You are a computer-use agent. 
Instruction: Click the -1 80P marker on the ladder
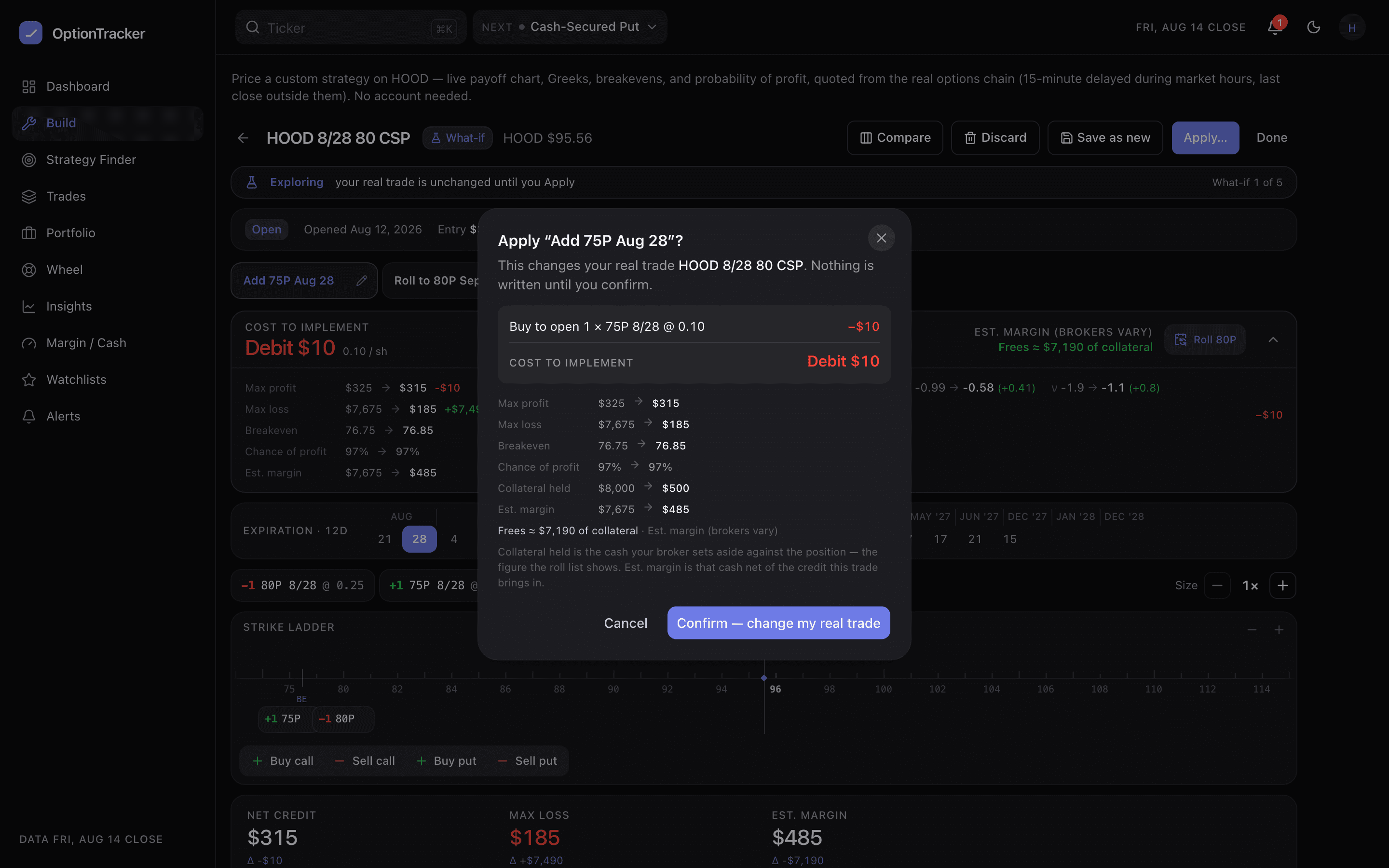click(x=343, y=719)
